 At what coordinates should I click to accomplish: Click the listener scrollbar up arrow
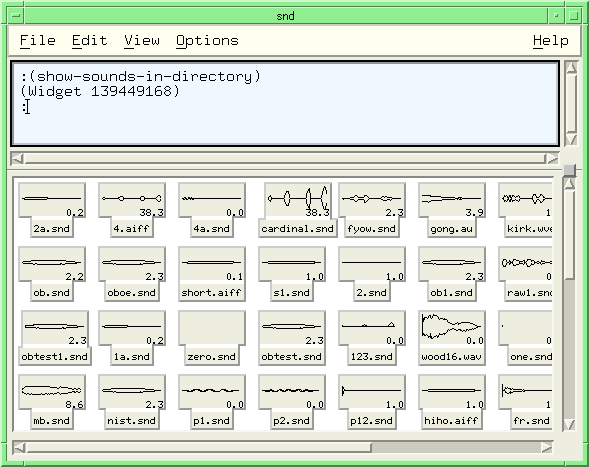tap(571, 67)
